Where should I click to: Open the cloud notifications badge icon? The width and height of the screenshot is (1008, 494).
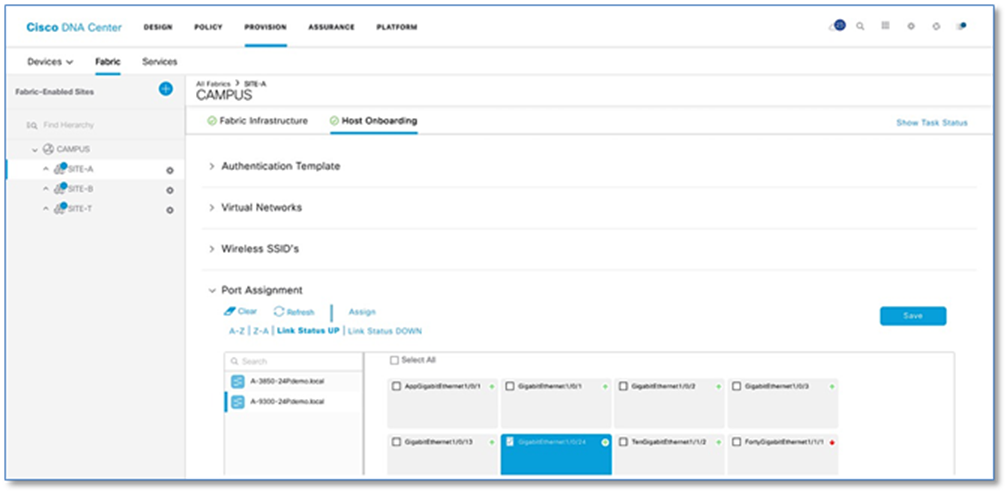coord(838,26)
